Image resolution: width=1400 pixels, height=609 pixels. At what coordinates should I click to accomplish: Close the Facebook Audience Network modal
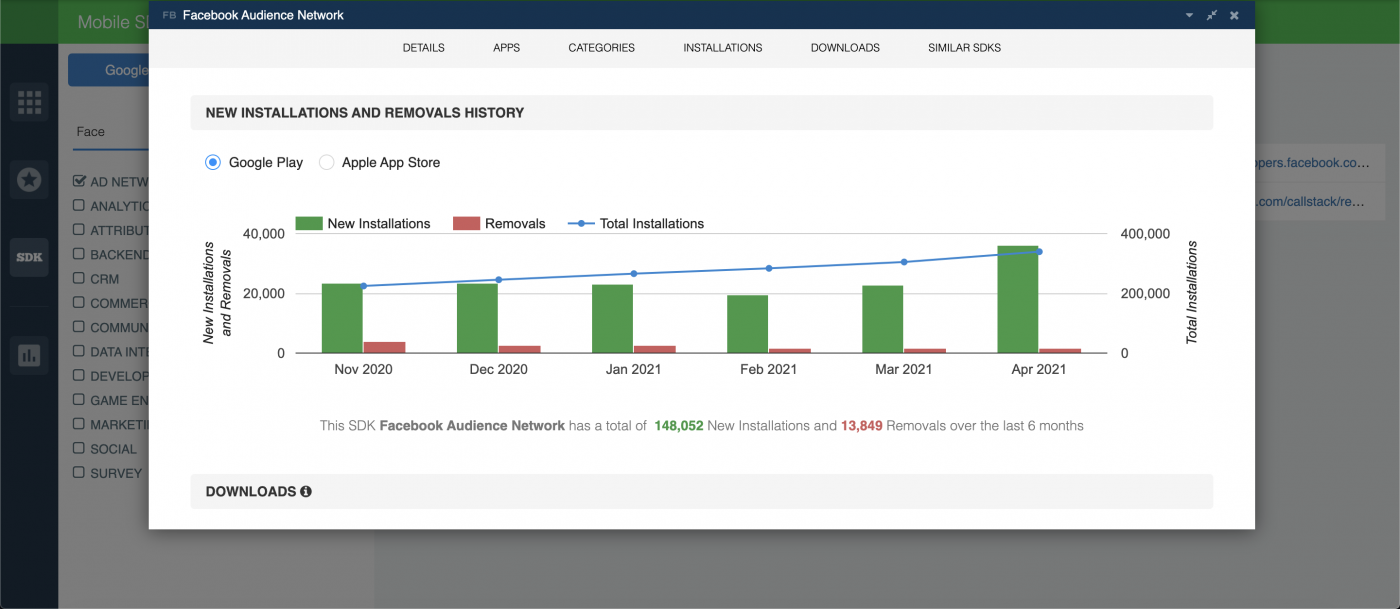pyautogui.click(x=1235, y=15)
